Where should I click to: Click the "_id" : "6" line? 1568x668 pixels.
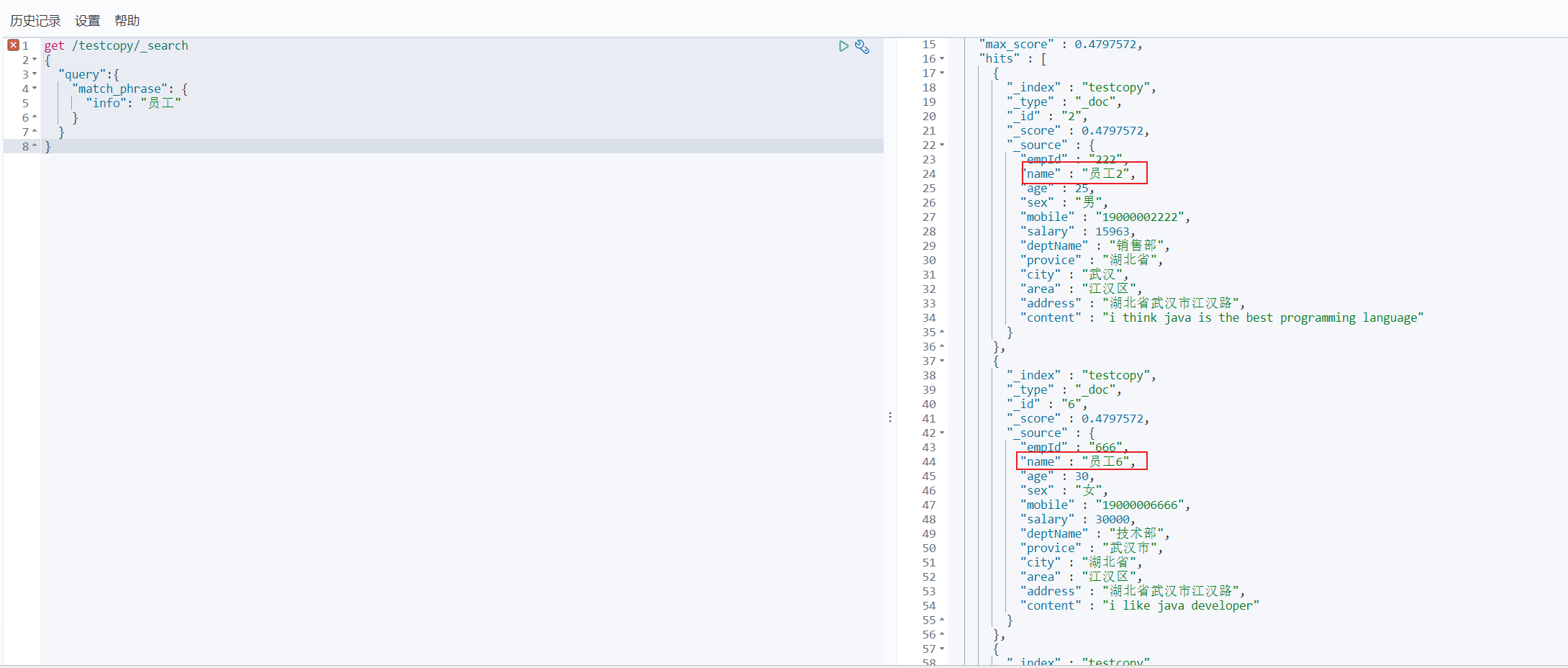pyautogui.click(x=1047, y=405)
